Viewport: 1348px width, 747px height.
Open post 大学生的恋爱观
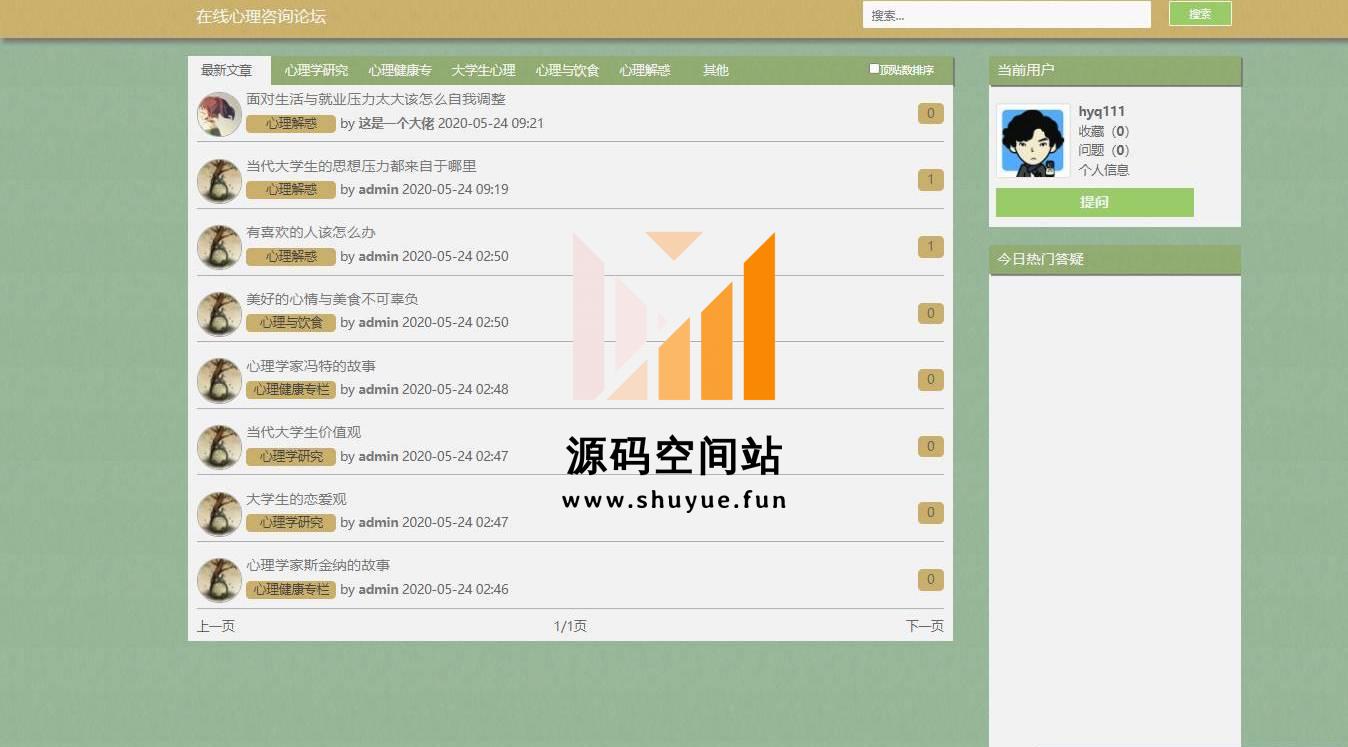pos(297,499)
